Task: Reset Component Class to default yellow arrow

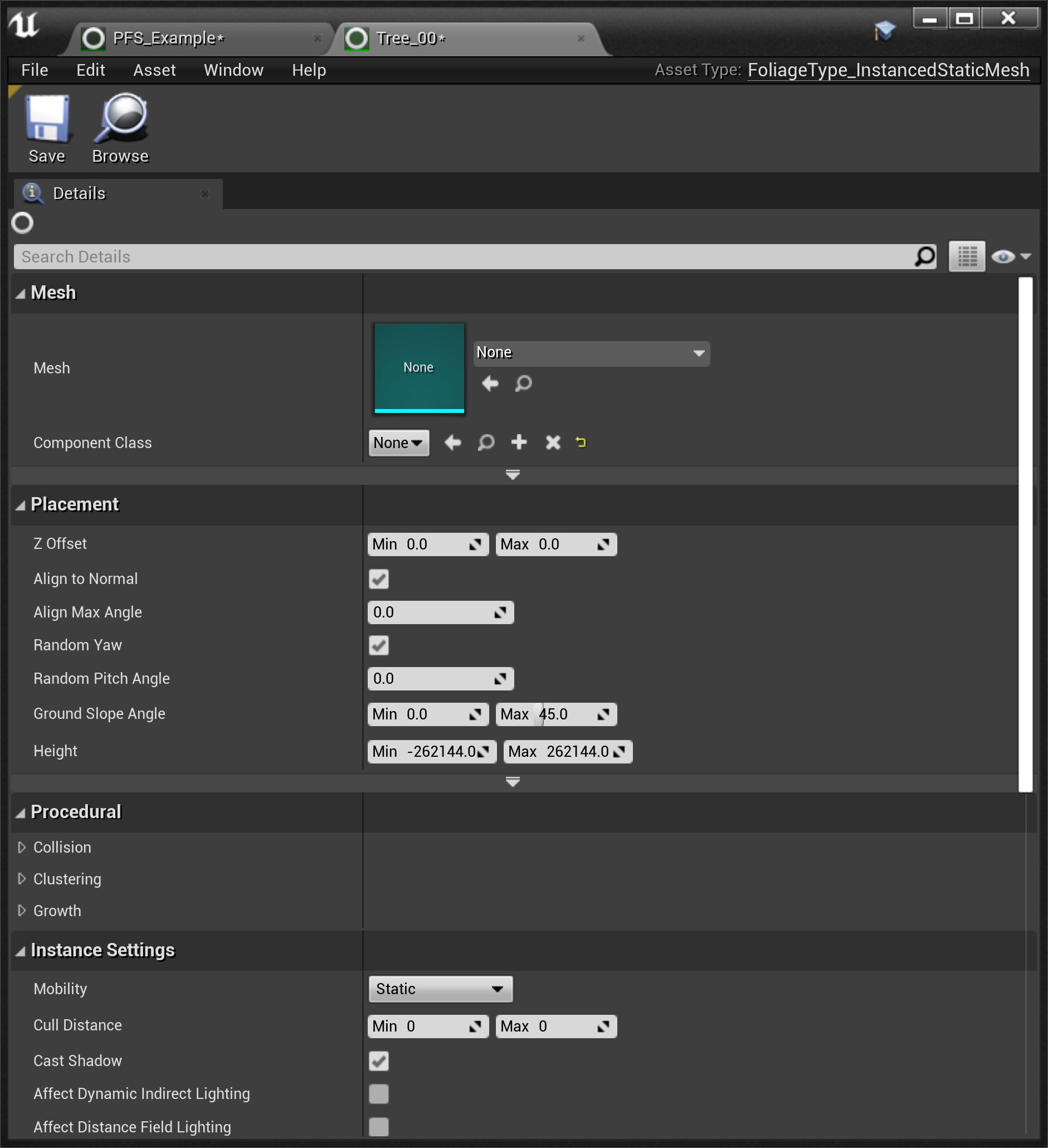Action: 581,442
